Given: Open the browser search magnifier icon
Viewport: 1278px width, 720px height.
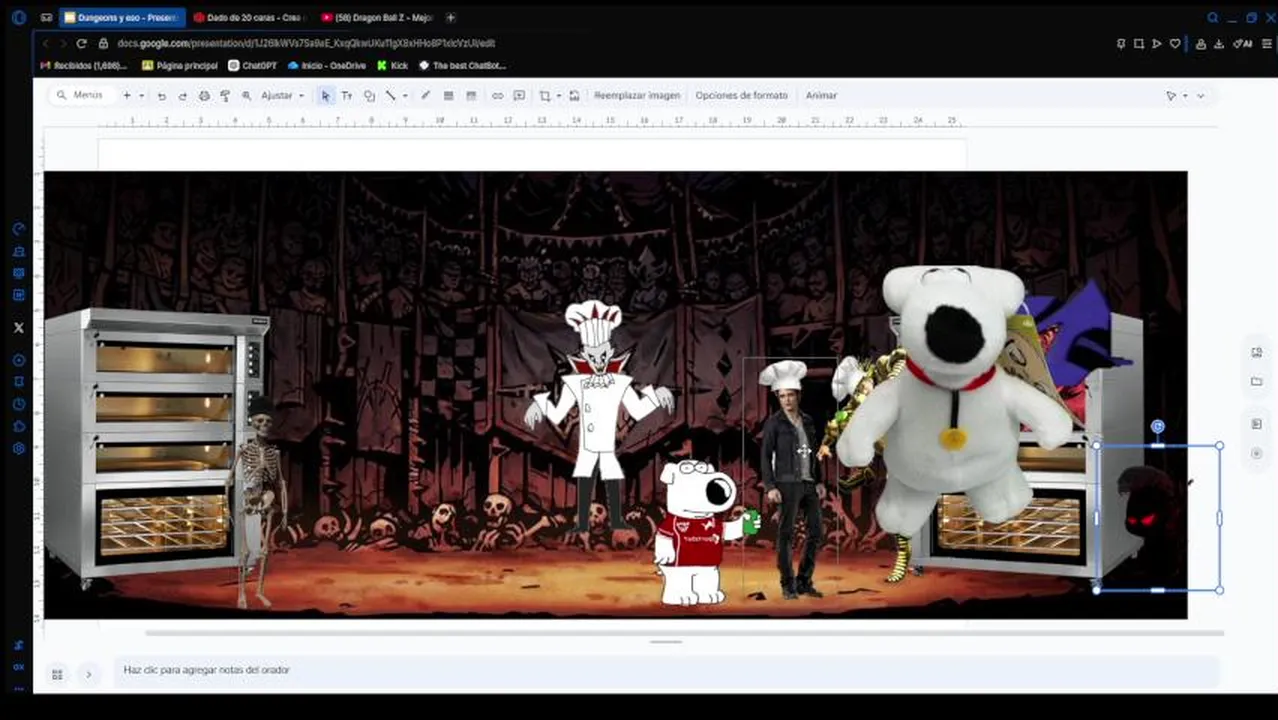Looking at the screenshot, I should coord(1212,17).
